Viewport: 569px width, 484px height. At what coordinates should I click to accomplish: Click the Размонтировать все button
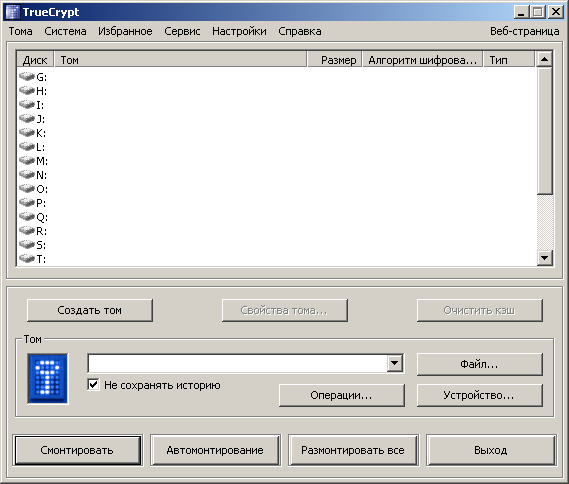353,450
